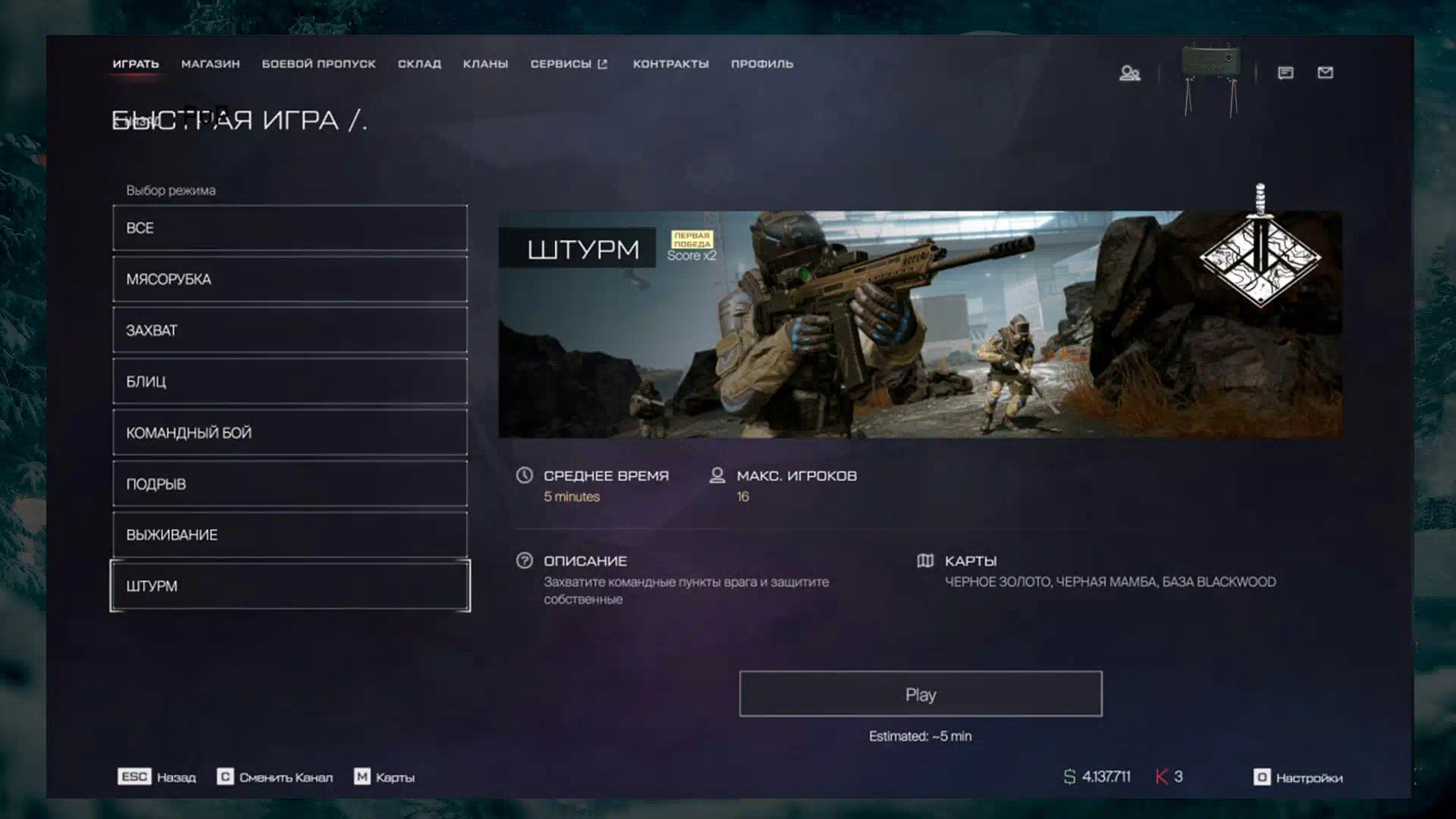The image size is (1456, 819).
Task: Open the Кланы tab
Action: 485,64
